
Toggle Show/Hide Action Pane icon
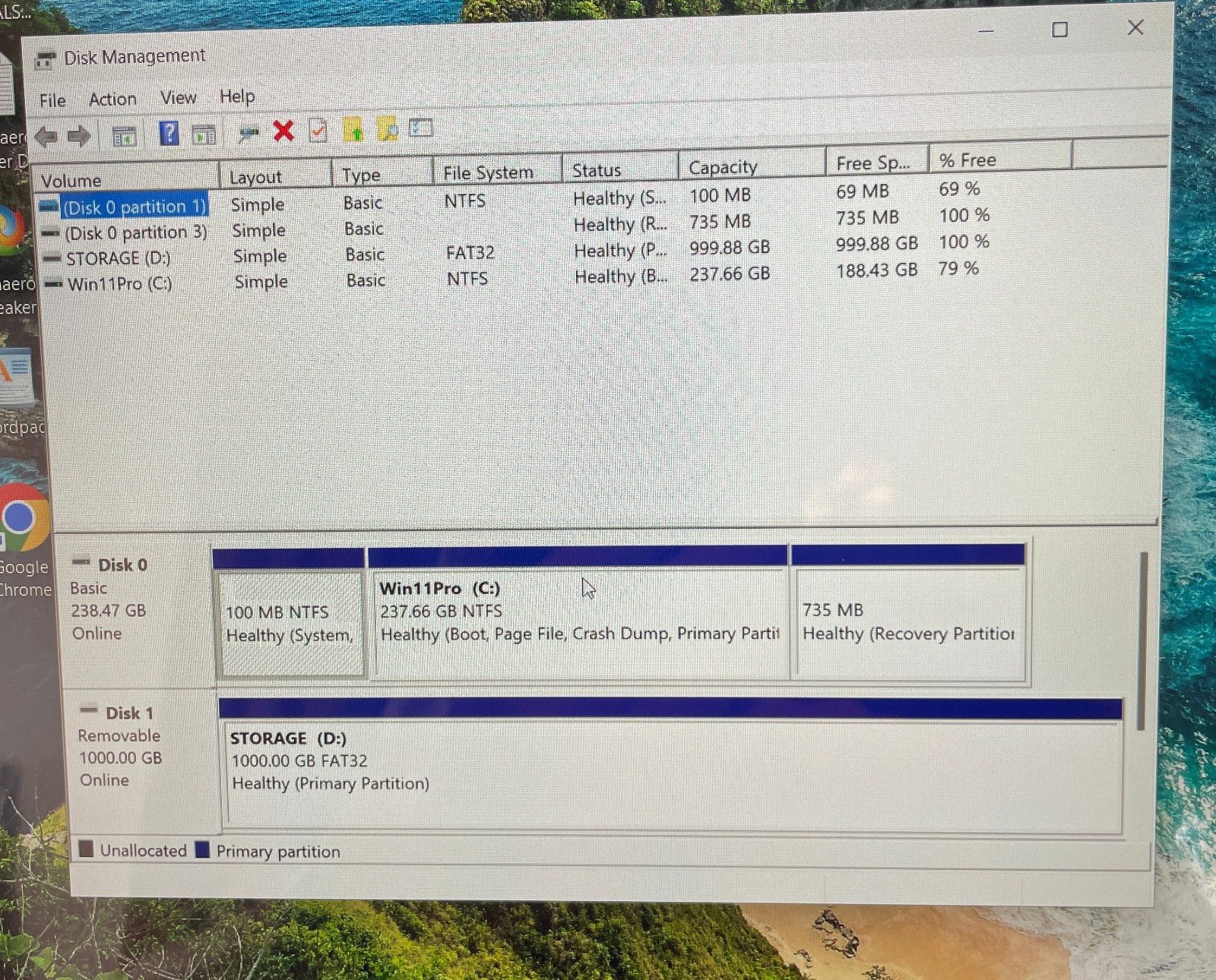[x=204, y=135]
